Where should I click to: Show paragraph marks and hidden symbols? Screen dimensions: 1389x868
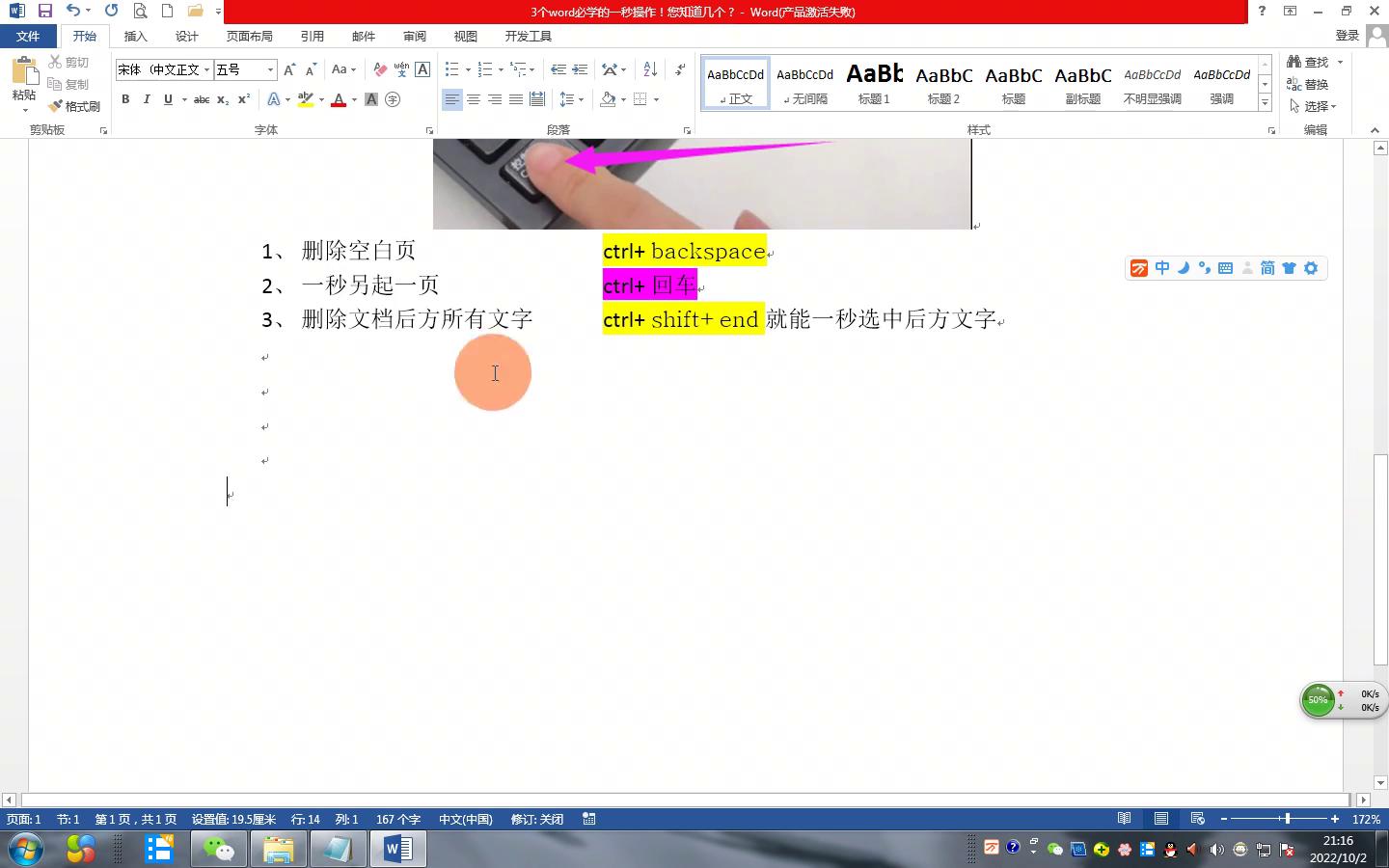click(x=680, y=69)
